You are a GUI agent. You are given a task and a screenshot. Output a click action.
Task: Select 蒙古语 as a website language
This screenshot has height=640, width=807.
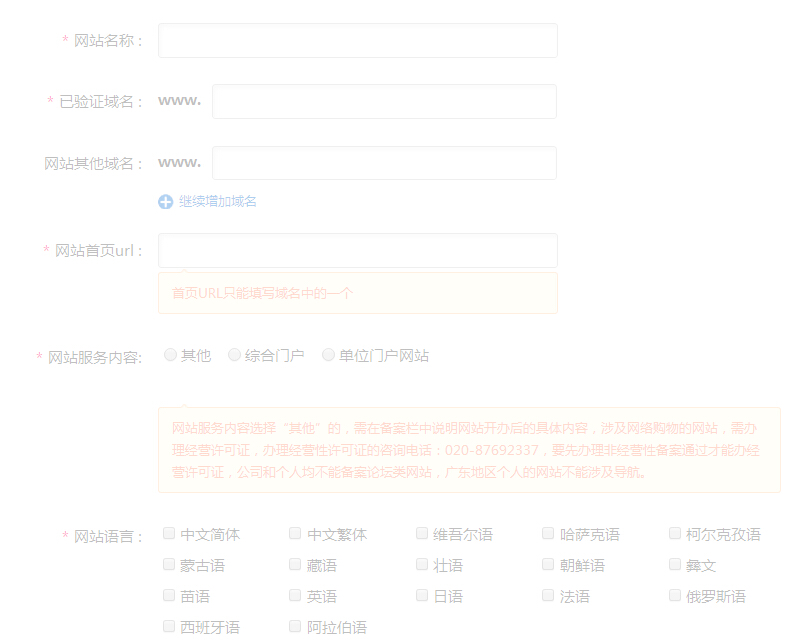tap(168, 564)
